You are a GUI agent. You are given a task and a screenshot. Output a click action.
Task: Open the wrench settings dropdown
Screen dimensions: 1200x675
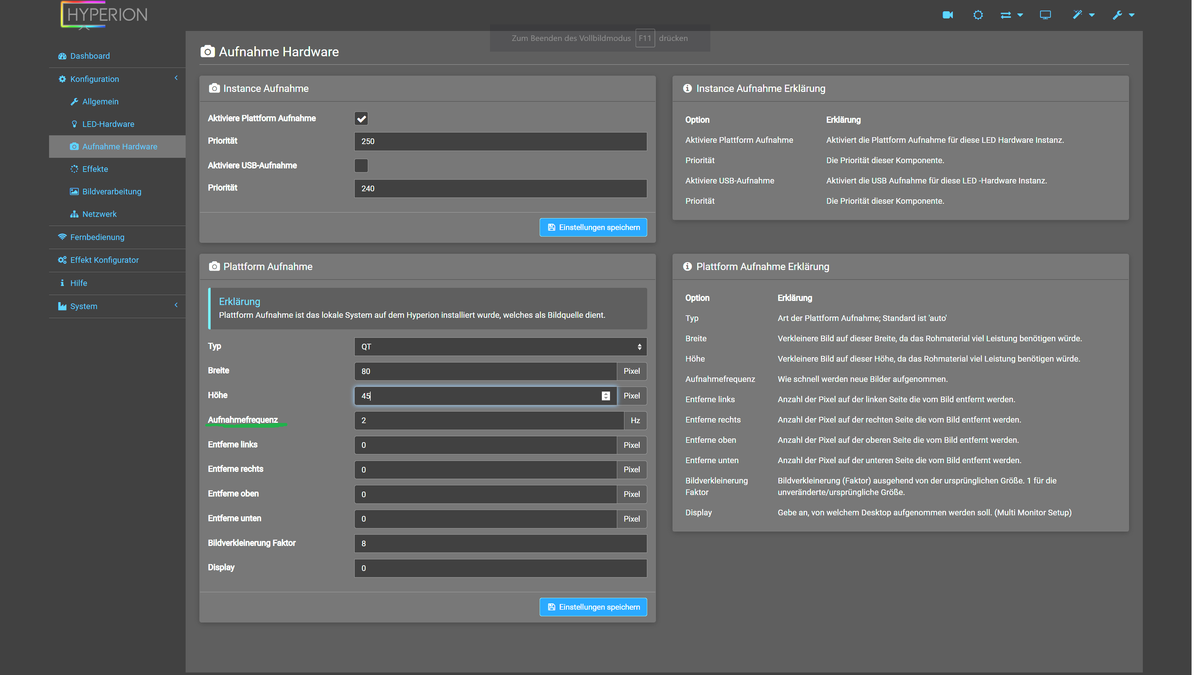(x=1123, y=15)
